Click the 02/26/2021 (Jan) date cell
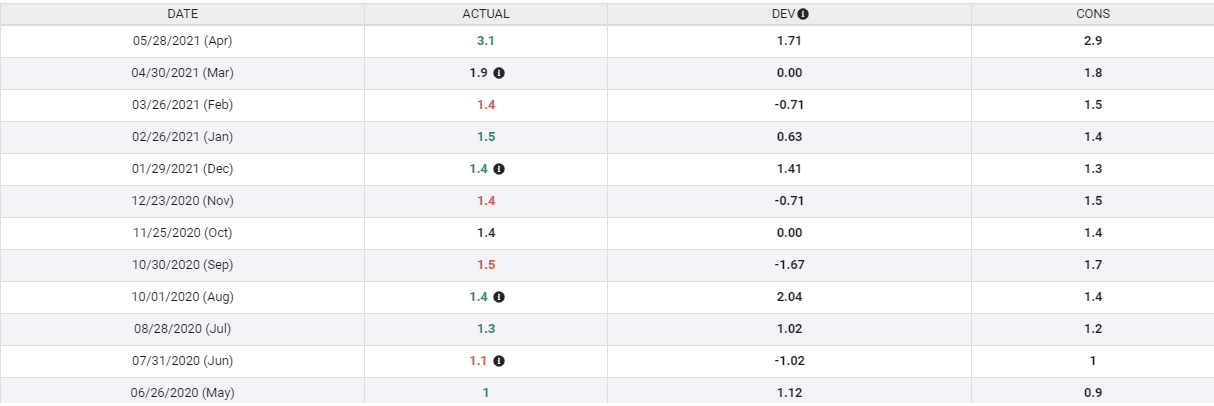Screen dimensions: 1214x406 click(182, 137)
